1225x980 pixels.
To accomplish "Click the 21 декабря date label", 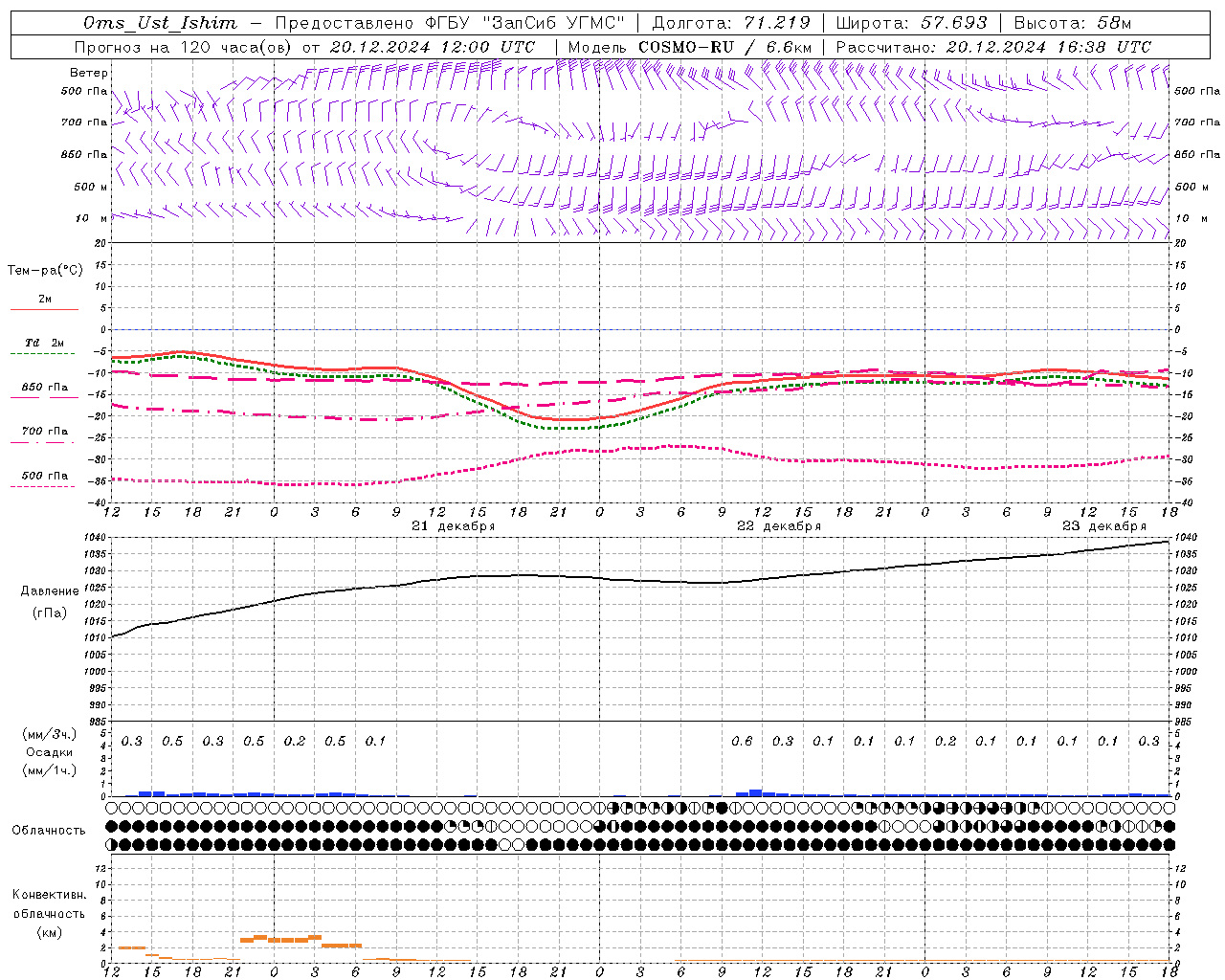I will tap(453, 526).
